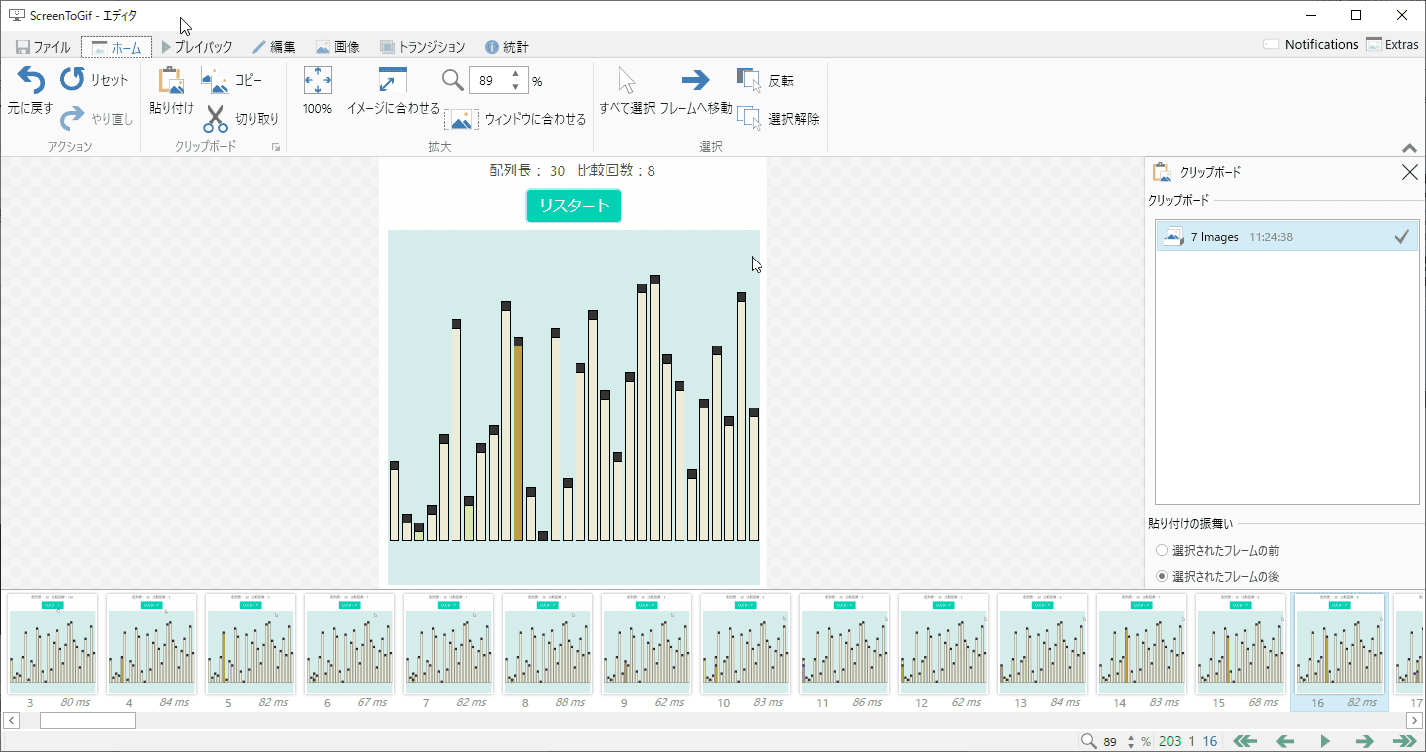The image size is (1426, 752).
Task: Set zoom to 100%
Action: [318, 91]
